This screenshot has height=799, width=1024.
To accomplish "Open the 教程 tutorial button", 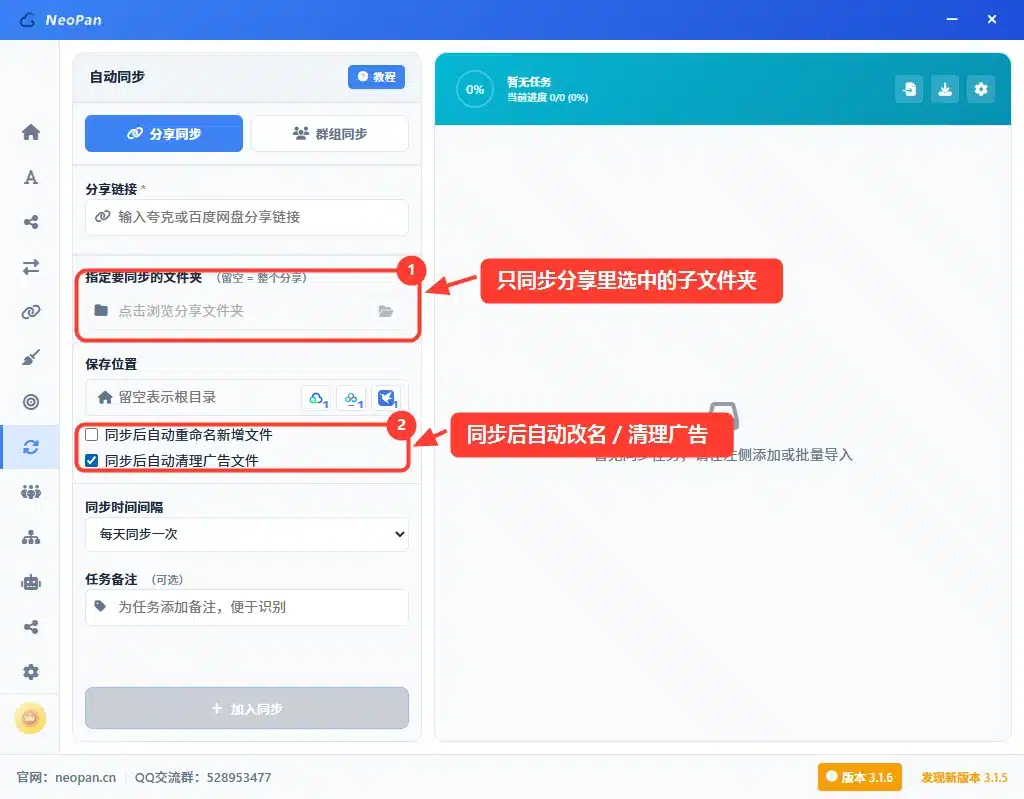I will point(376,77).
